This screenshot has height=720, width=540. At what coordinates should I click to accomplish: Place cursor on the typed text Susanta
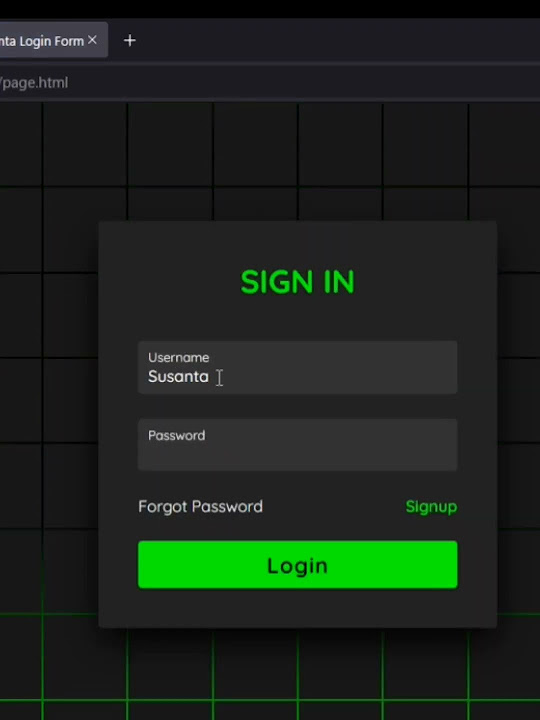(178, 377)
